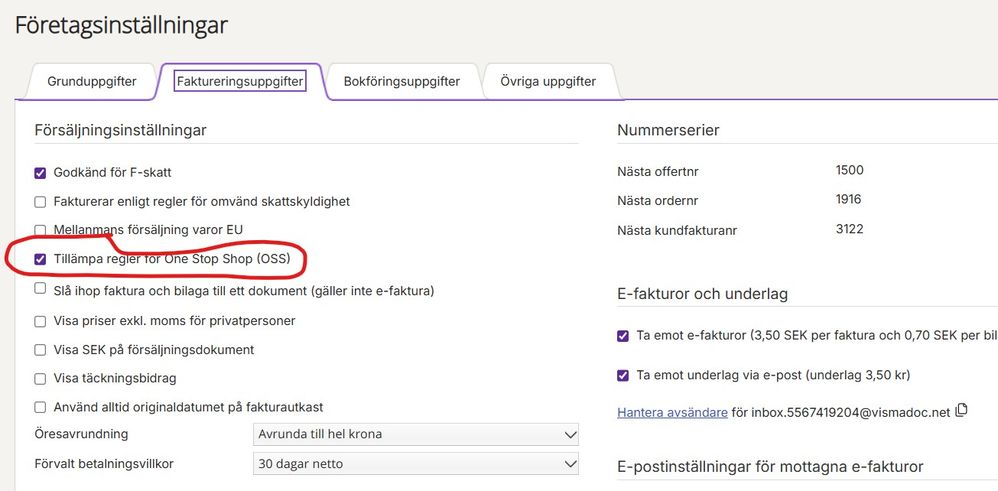Click the Nummerserier section heading

click(668, 131)
